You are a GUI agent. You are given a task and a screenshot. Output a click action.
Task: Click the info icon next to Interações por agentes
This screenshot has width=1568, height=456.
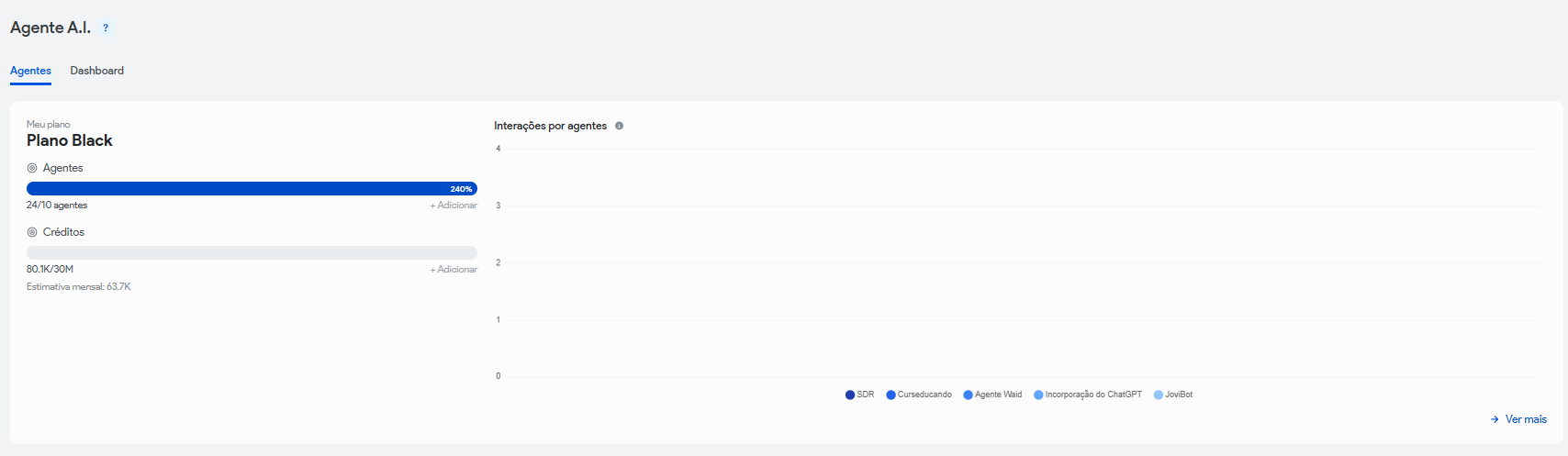coord(619,126)
